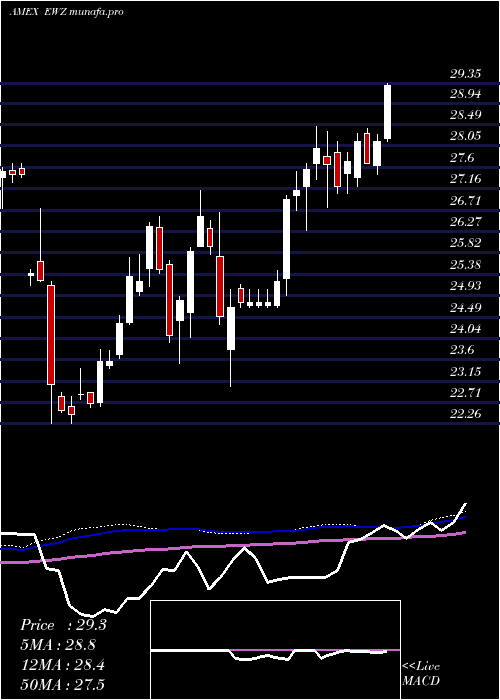Click the AMEX EWZ munafa.pro chart title
The height and width of the screenshot is (700, 500).
tap(66, 12)
